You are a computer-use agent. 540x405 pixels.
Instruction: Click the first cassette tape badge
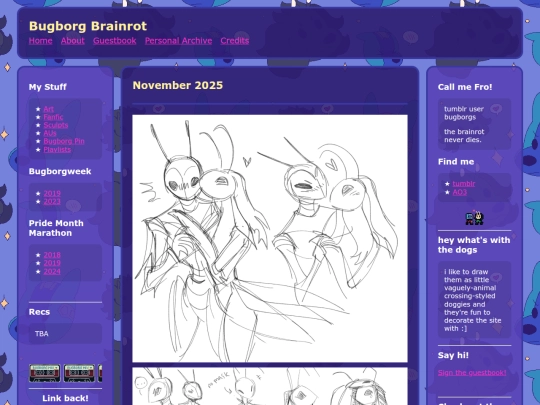[45, 373]
